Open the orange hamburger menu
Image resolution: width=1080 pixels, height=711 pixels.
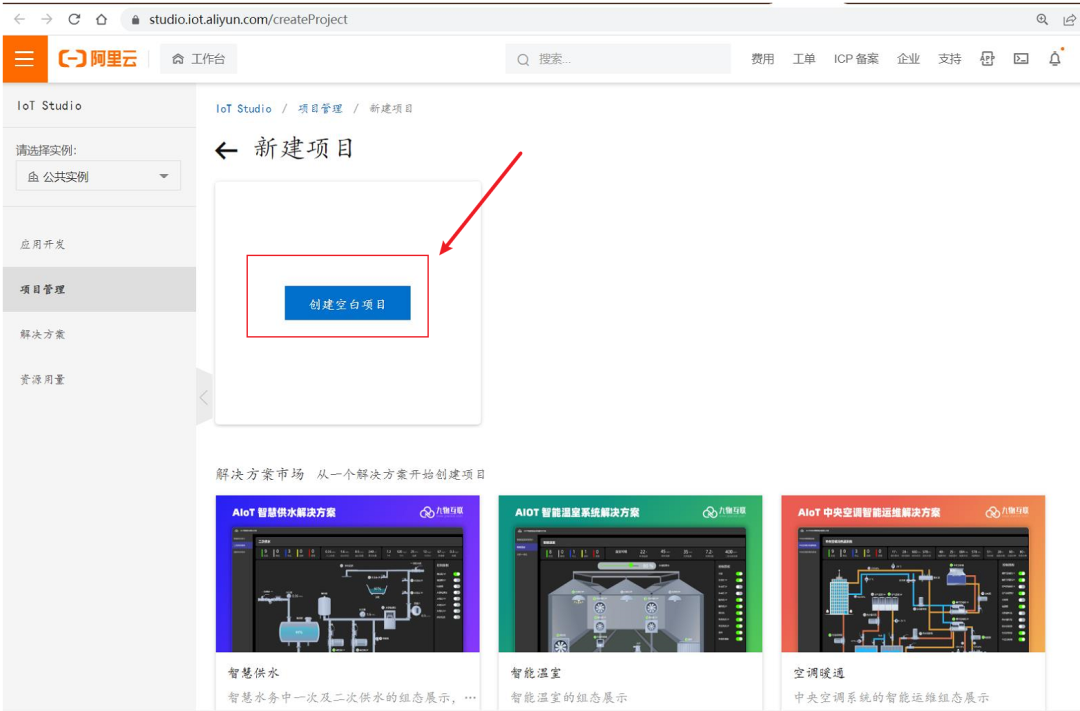point(25,59)
